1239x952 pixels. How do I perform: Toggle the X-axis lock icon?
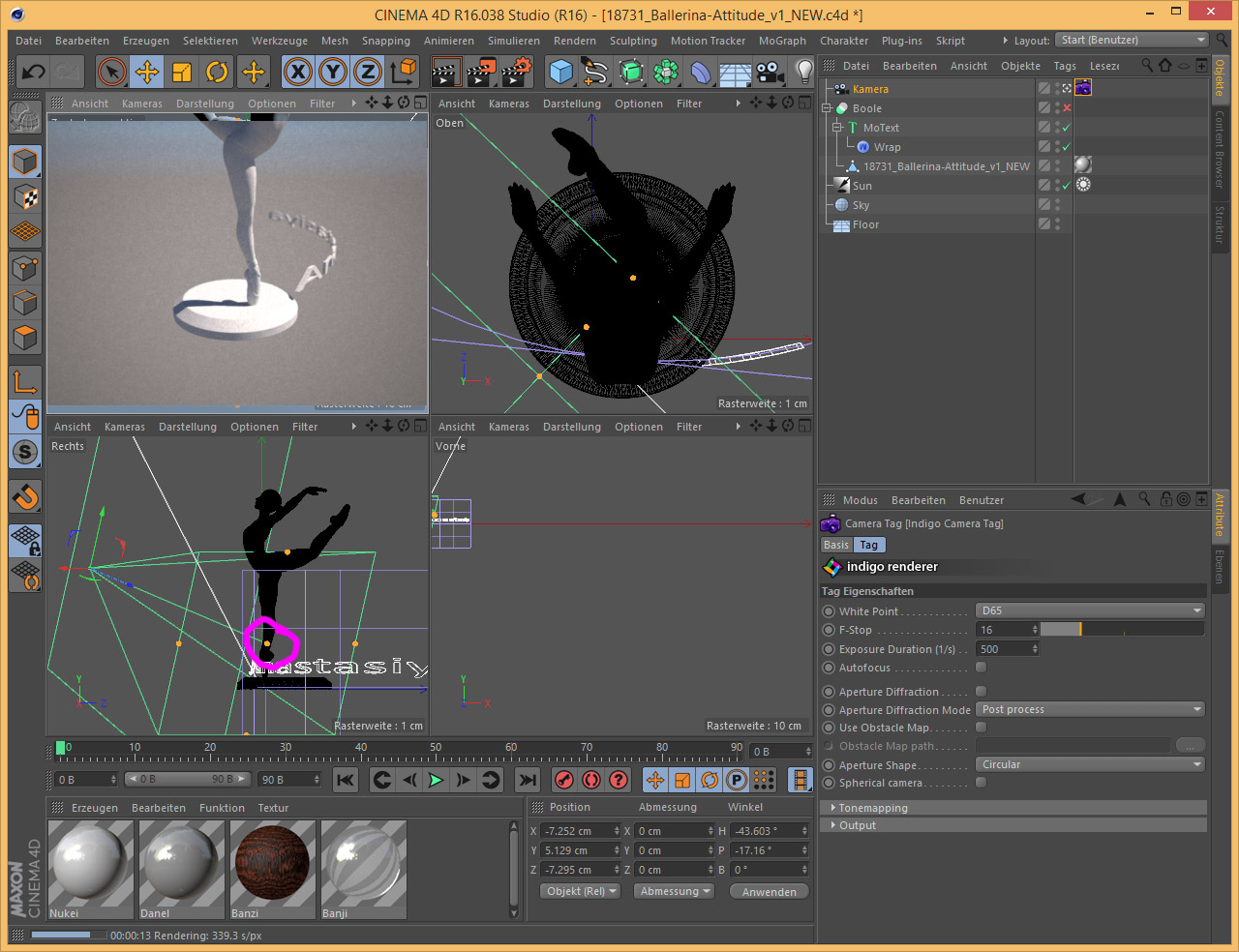click(x=298, y=72)
